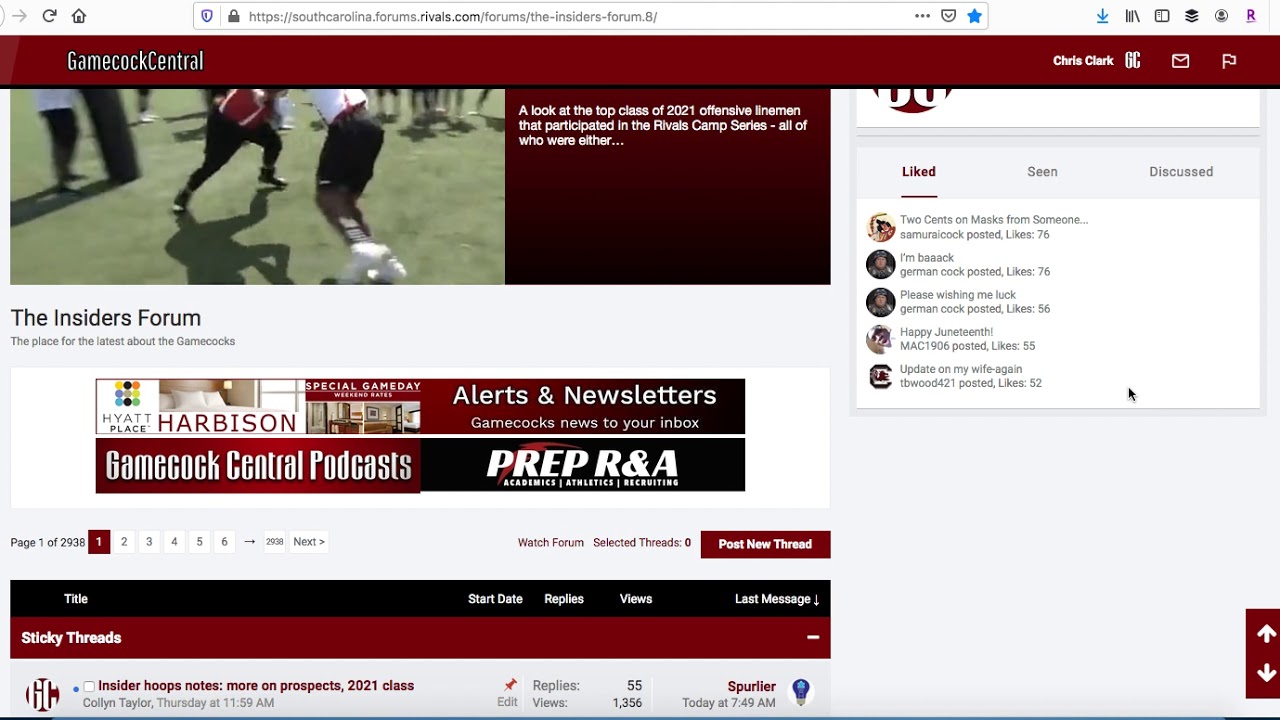Open inbox envelope icon in header
Image resolution: width=1280 pixels, height=720 pixels.
(x=1180, y=61)
